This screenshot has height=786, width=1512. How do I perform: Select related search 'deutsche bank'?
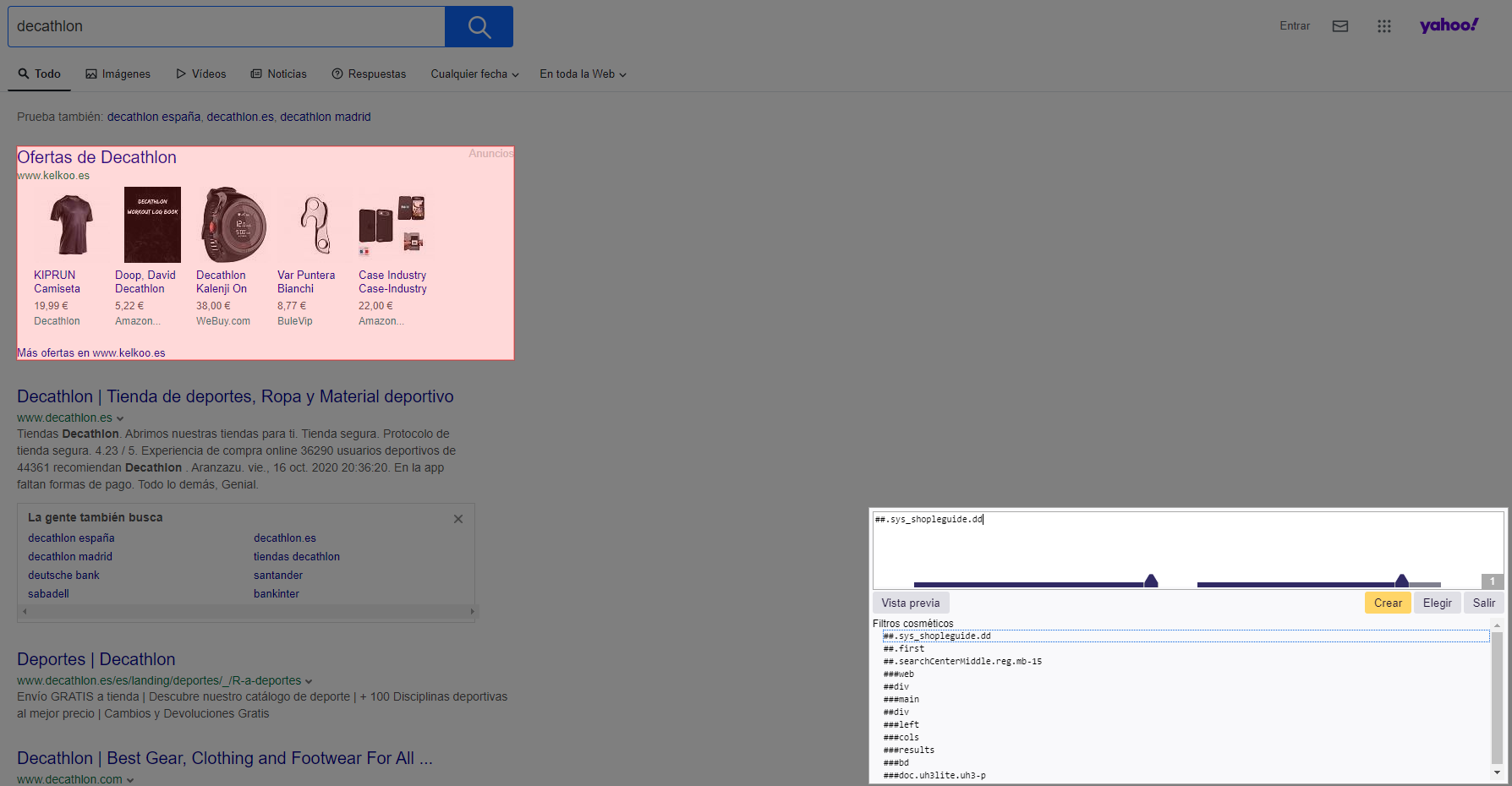click(63, 576)
